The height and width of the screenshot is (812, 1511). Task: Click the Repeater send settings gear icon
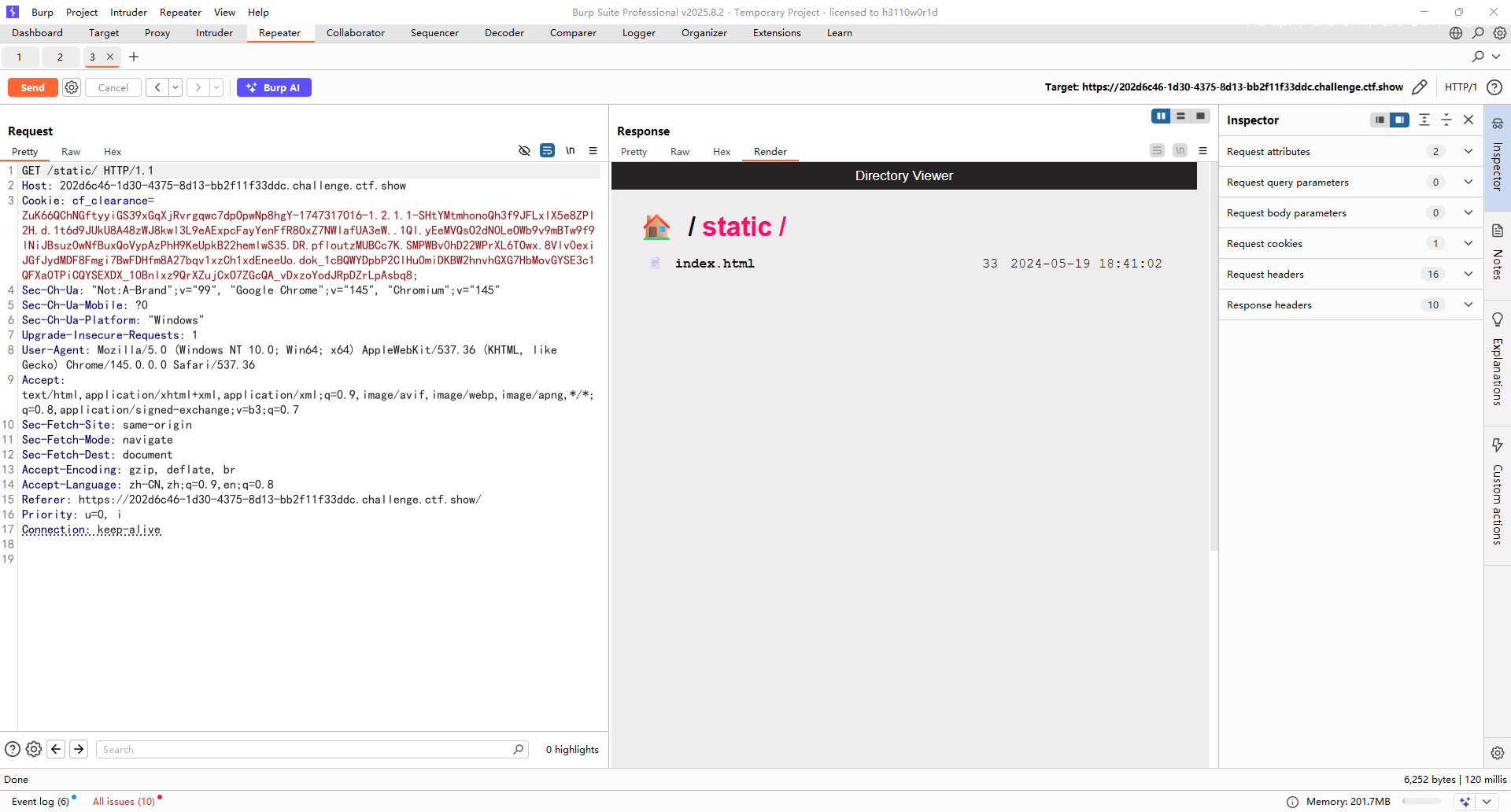[x=72, y=87]
